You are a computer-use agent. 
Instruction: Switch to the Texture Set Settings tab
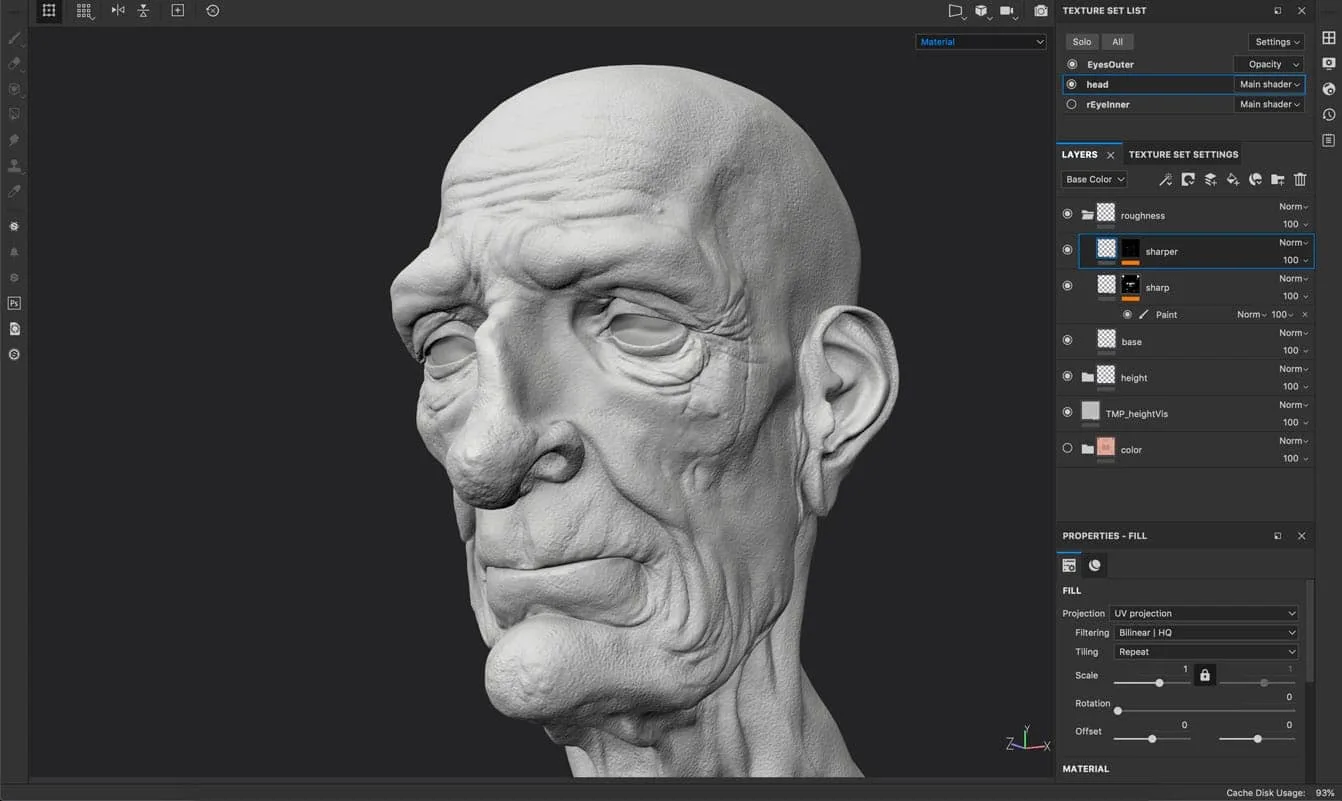tap(1183, 155)
